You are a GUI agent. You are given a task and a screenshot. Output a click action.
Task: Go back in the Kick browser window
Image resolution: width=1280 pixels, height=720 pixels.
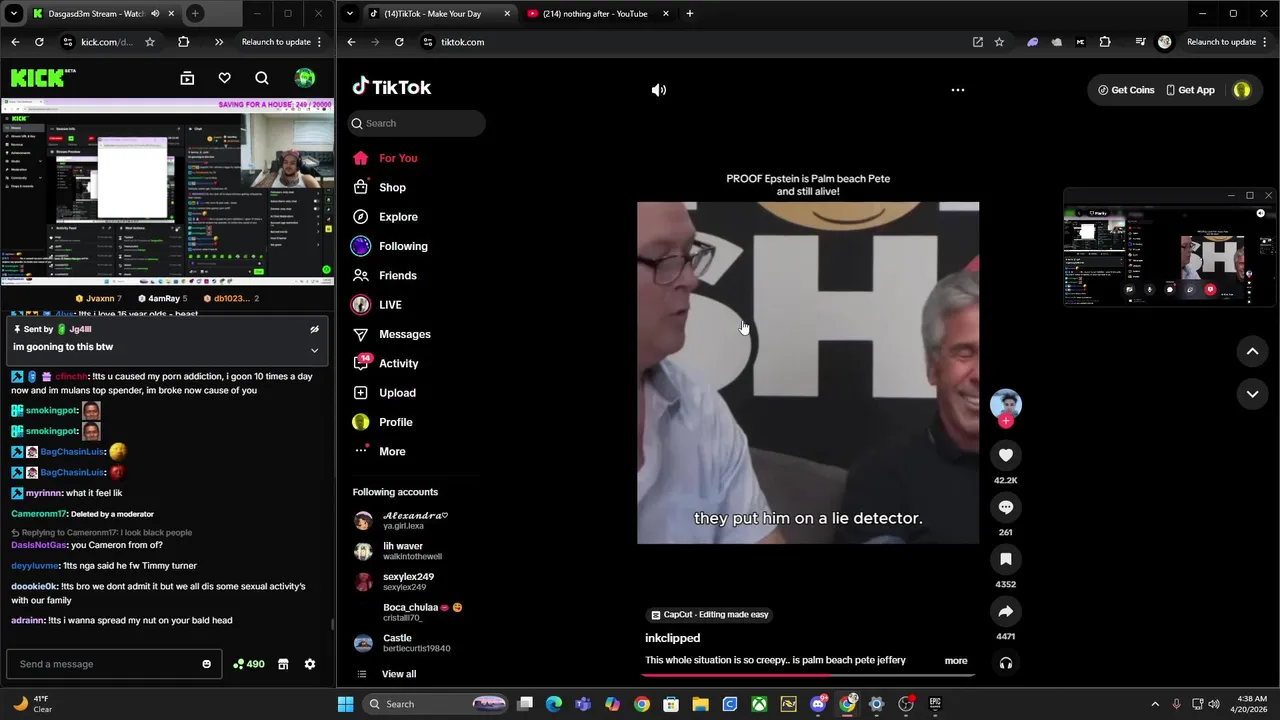15,42
